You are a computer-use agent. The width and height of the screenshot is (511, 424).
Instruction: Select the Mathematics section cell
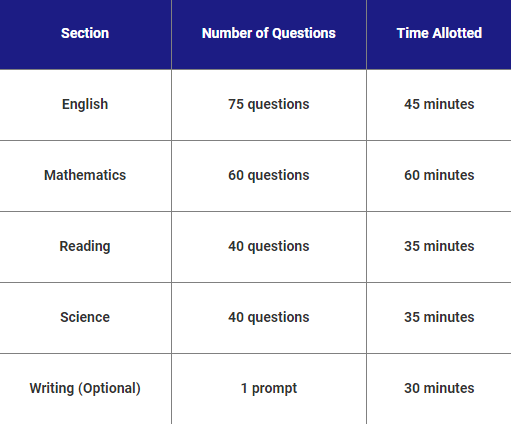click(x=85, y=175)
